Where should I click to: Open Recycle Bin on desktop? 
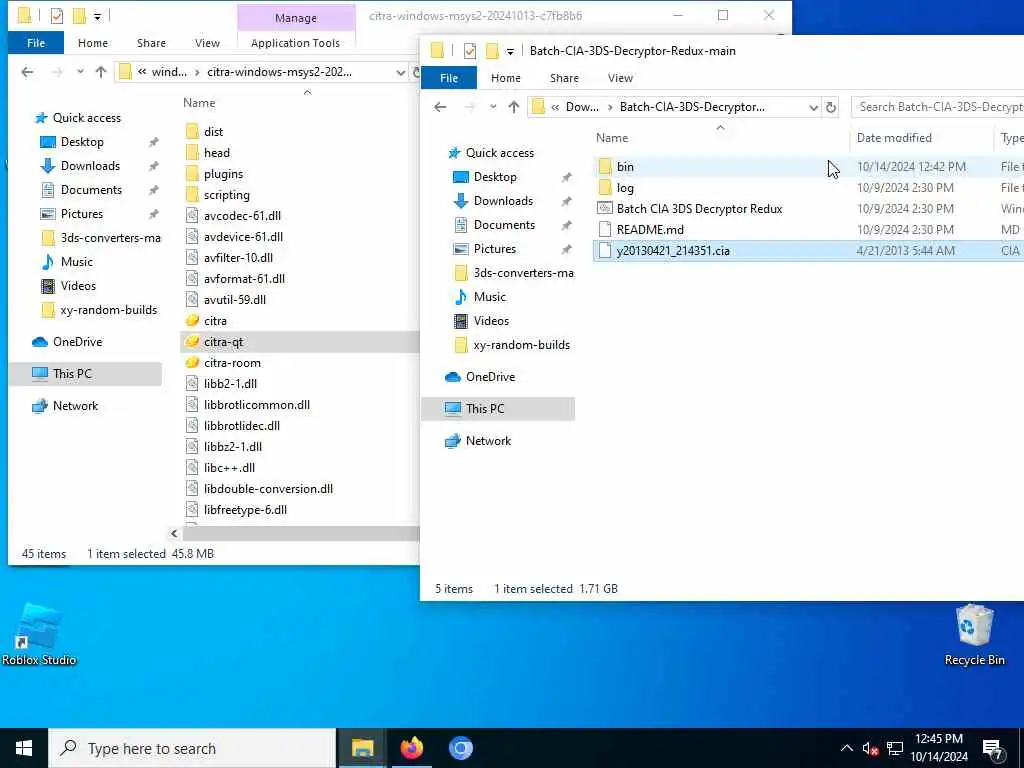click(x=974, y=635)
